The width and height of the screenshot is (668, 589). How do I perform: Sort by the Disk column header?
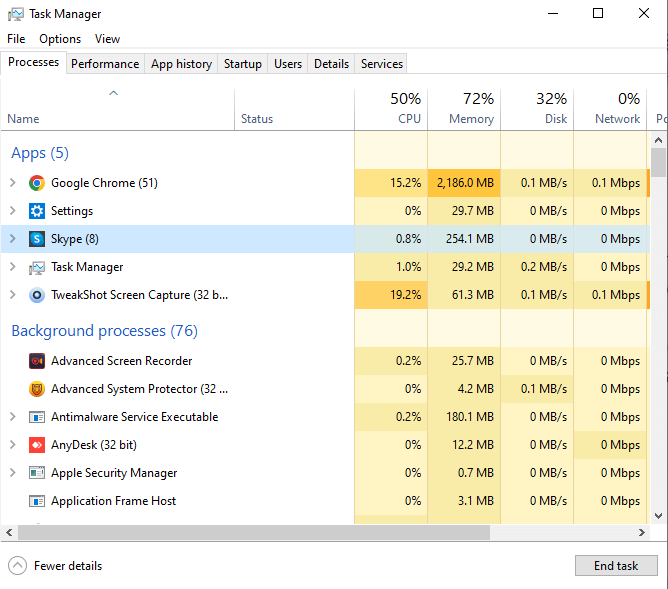[x=537, y=109]
